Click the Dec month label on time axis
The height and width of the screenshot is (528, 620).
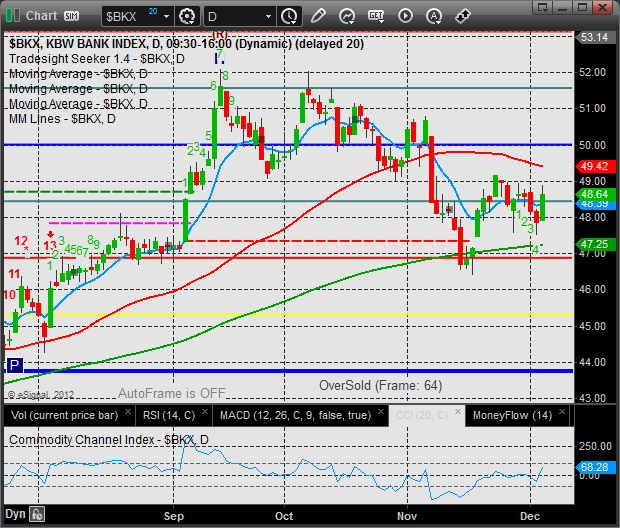(x=530, y=516)
